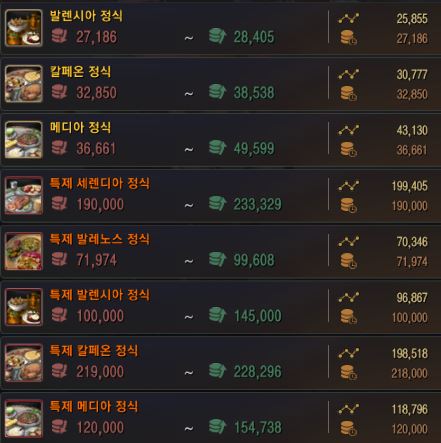The width and height of the screenshot is (441, 443).
Task: Click the 199,405 recent price value
Action: tap(410, 186)
